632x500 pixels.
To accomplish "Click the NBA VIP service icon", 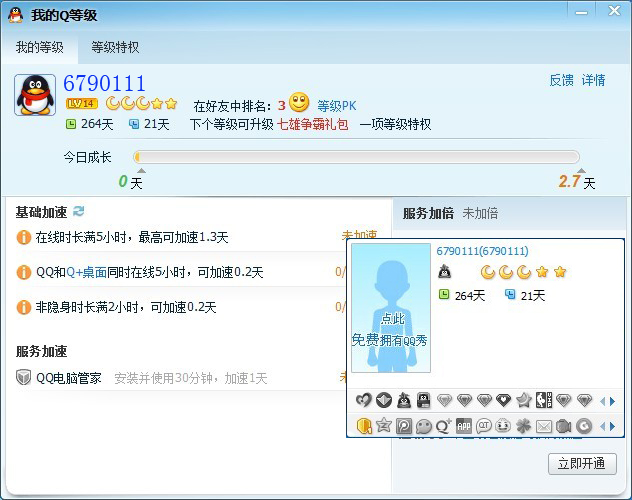I will (x=543, y=400).
